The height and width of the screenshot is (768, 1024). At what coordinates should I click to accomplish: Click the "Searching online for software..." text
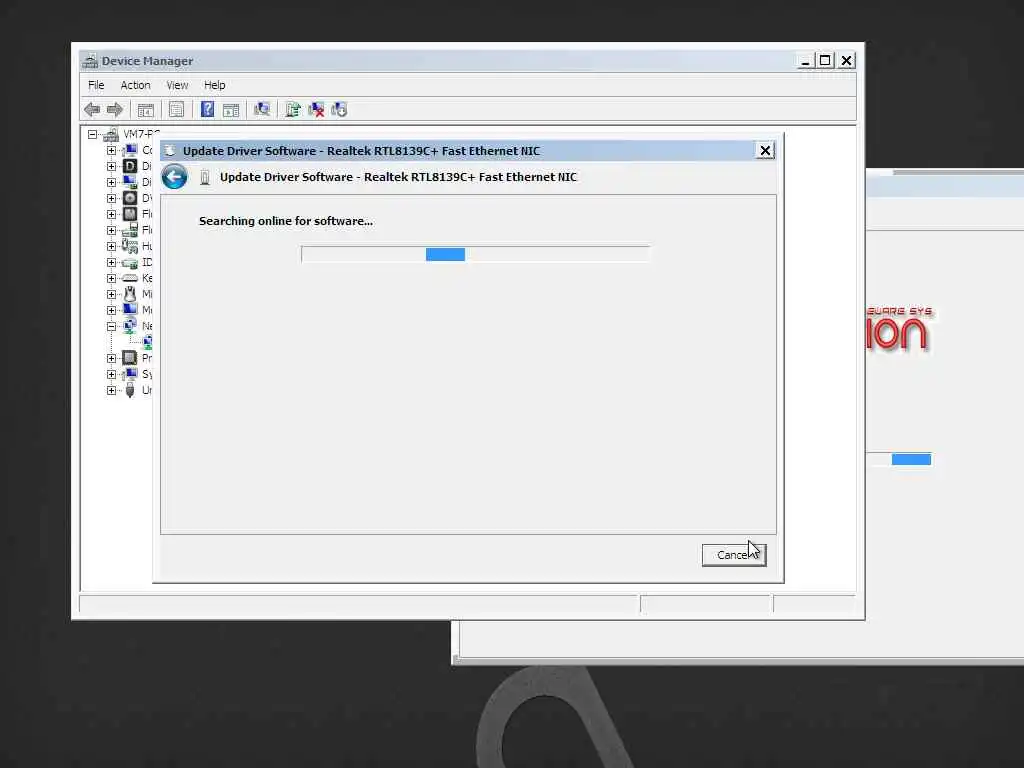coord(285,221)
